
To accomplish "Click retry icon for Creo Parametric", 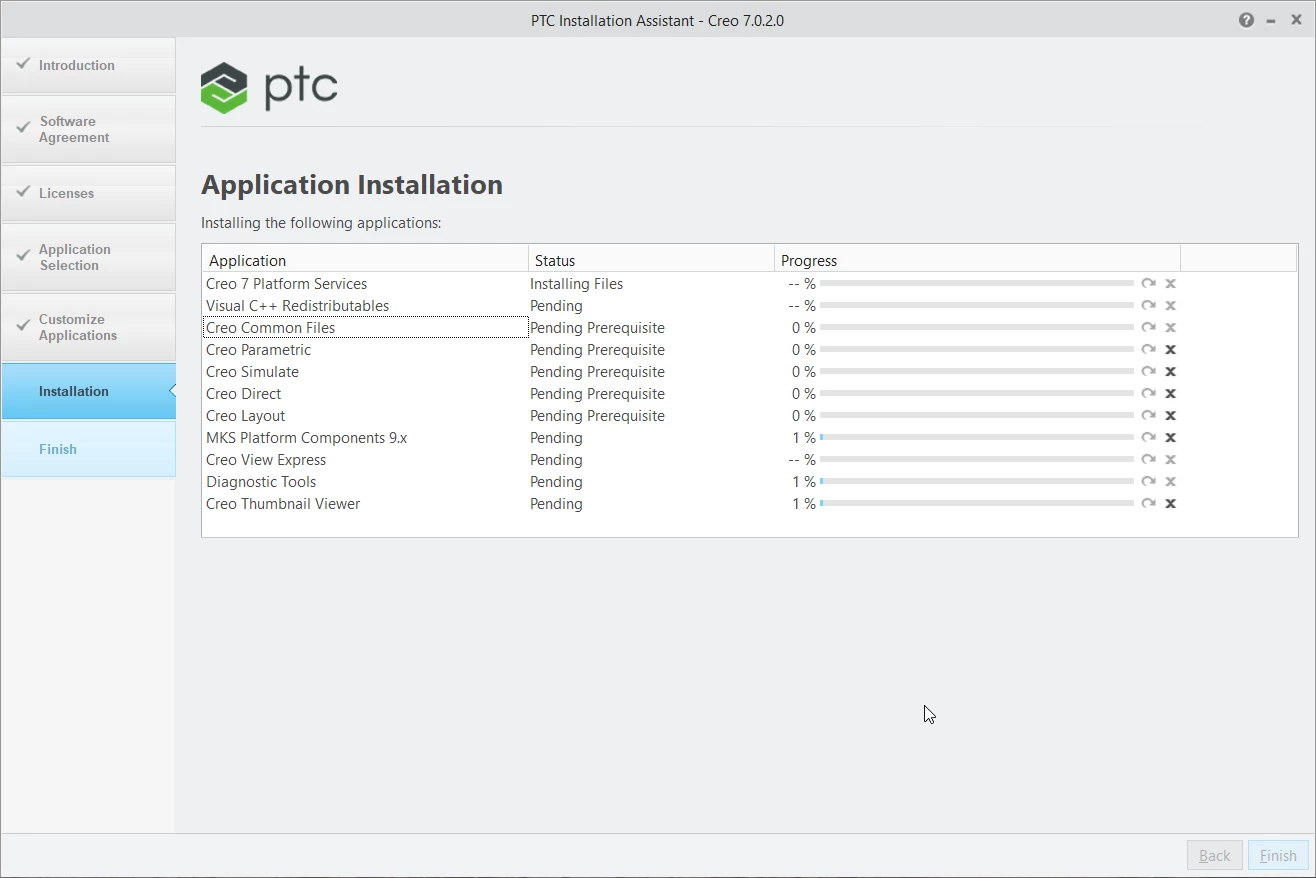I will tap(1148, 350).
